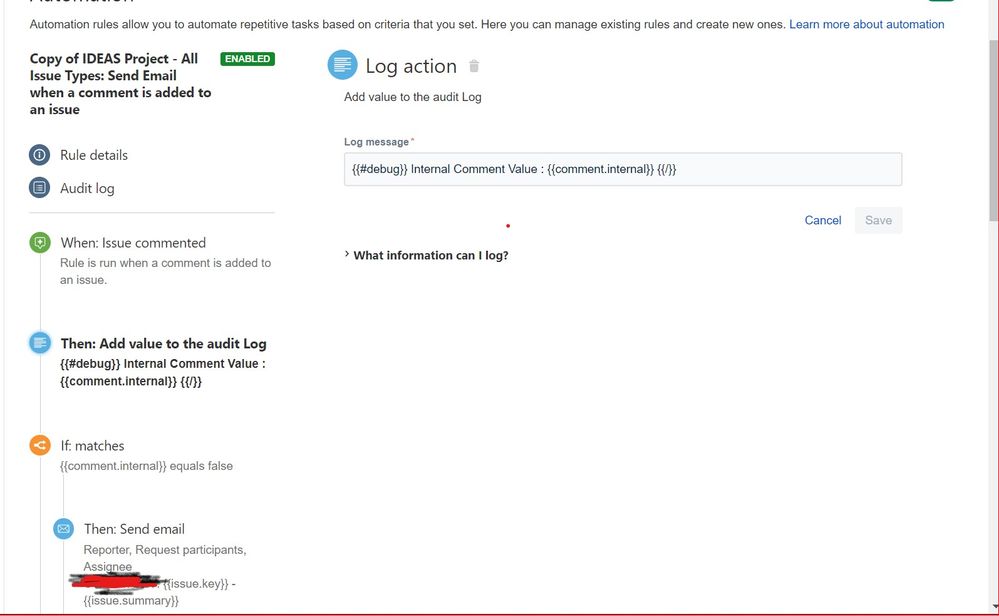Edit the Log message field
The height and width of the screenshot is (616, 999).
[622, 169]
